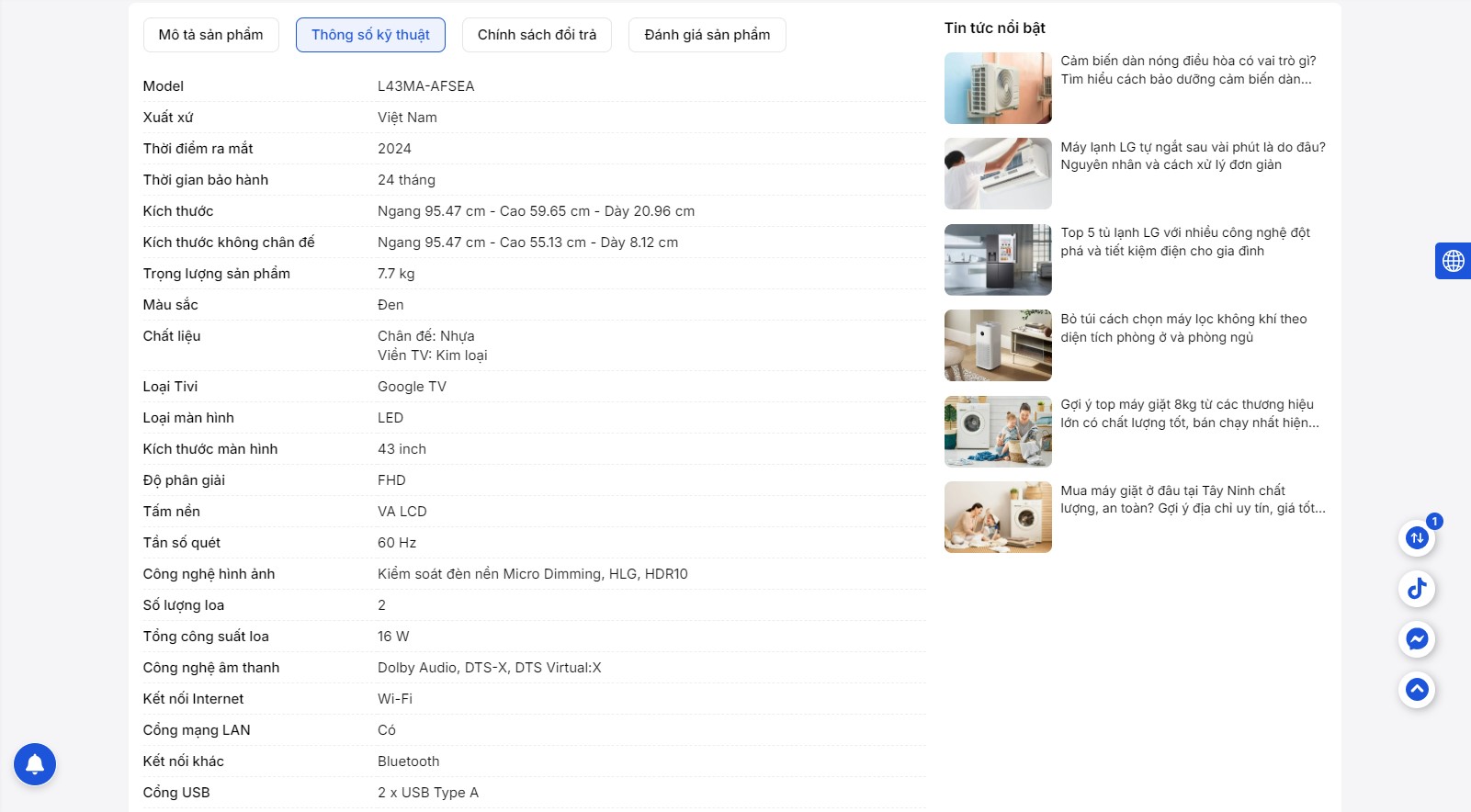Select the Thông số kỹ thuật tab

(370, 35)
